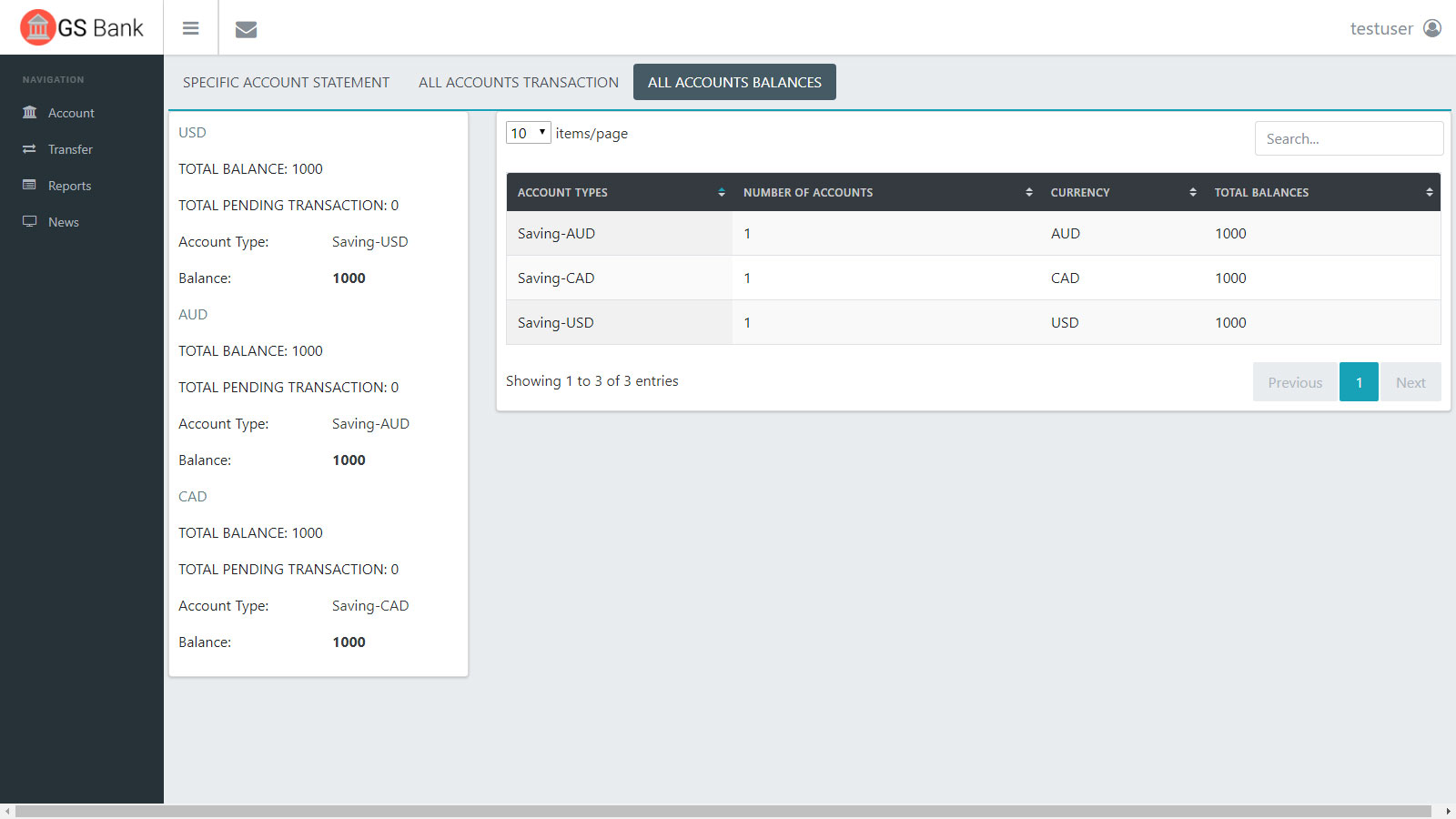Switch to Specific Account Statement tab
This screenshot has width=1456, height=819.
[286, 82]
